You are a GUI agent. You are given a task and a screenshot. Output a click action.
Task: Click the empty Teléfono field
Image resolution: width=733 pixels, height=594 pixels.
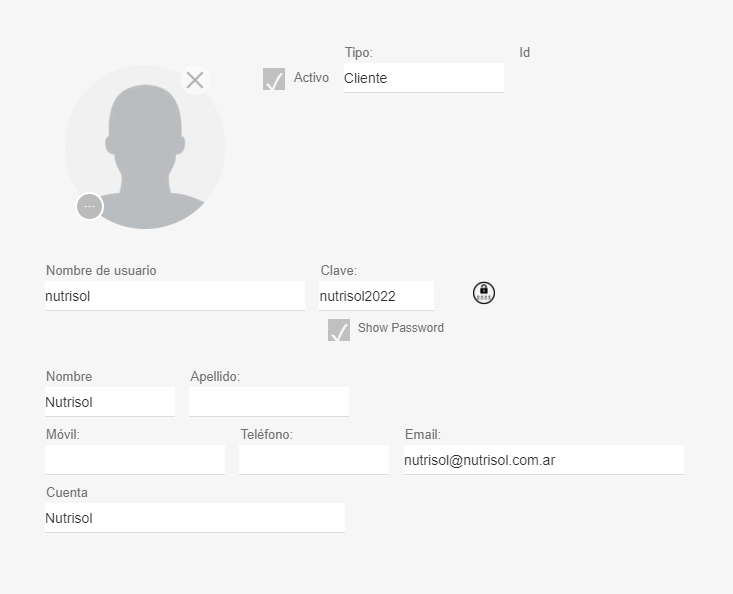tap(314, 460)
